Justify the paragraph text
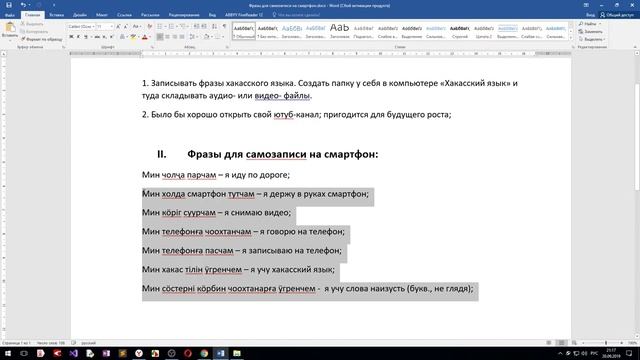This screenshot has width=640, height=360. point(182,37)
